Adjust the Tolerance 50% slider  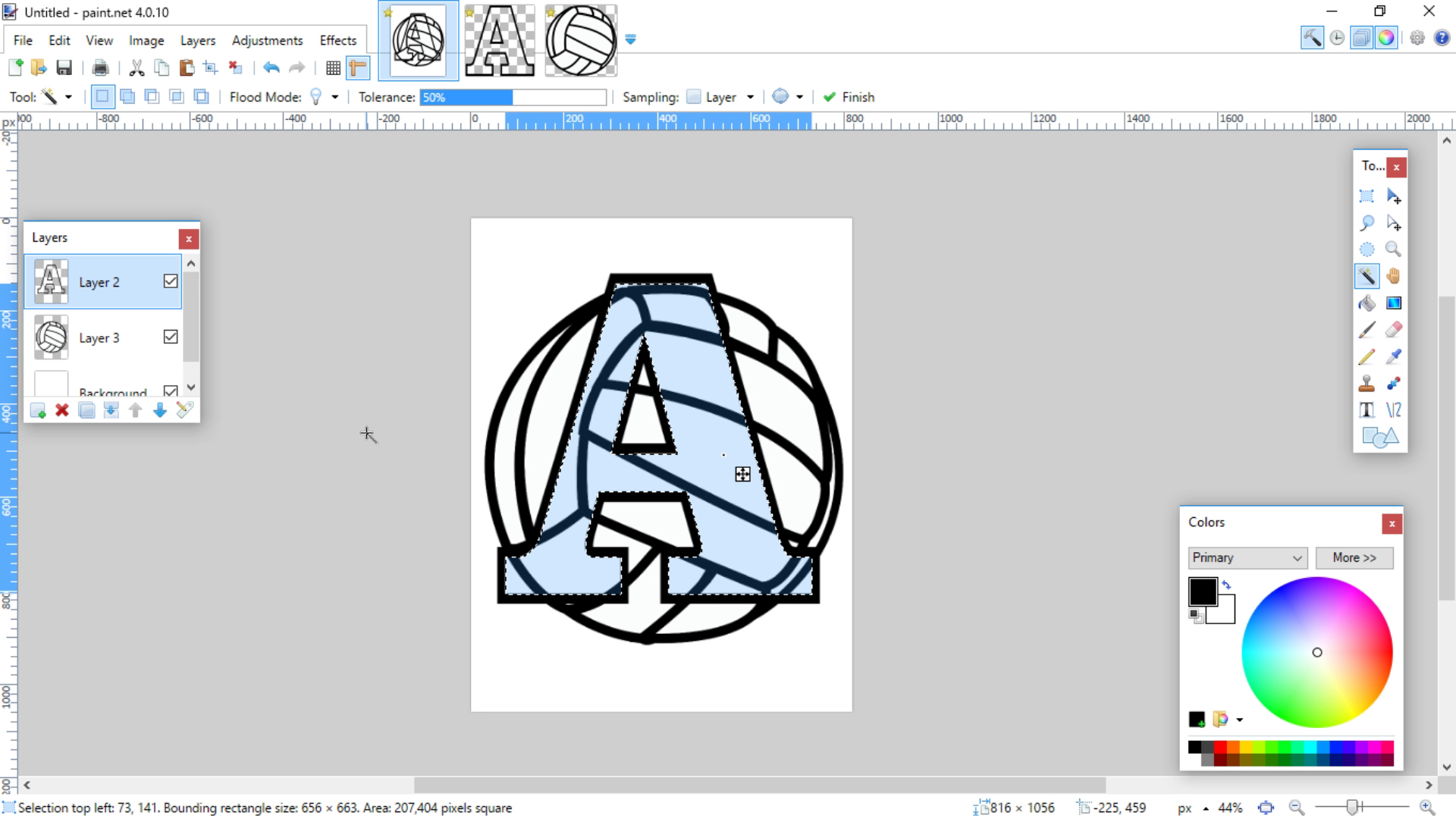[x=513, y=97]
